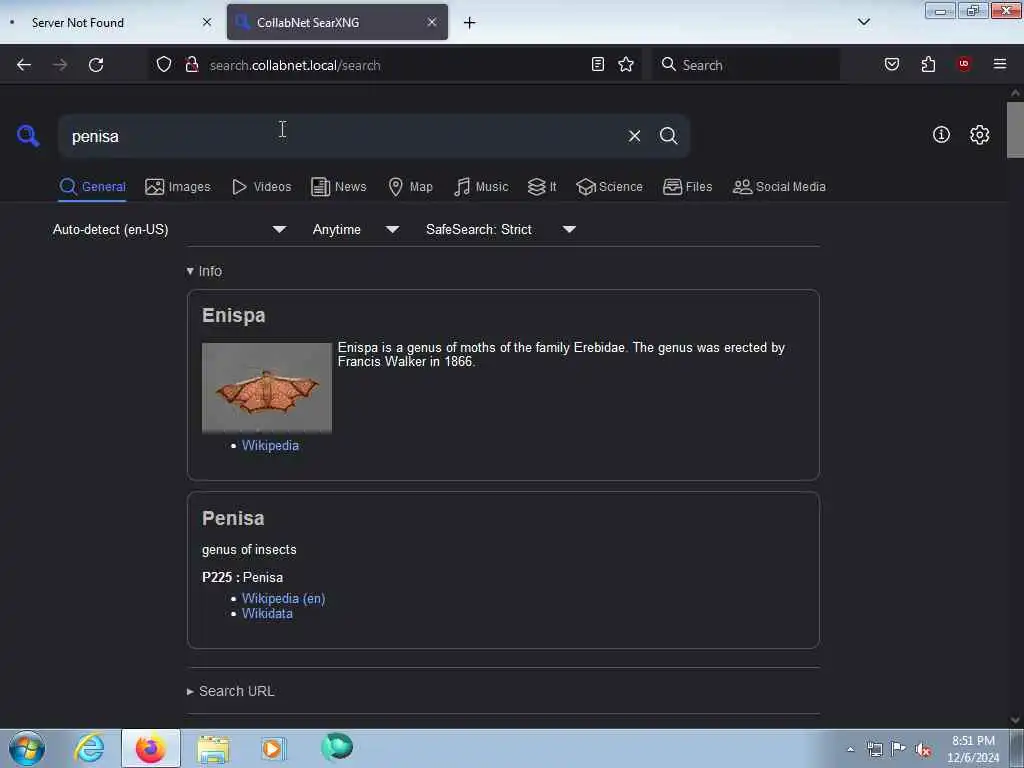Select the Social Media search category
Viewport: 1024px width, 768px height.
[779, 187]
